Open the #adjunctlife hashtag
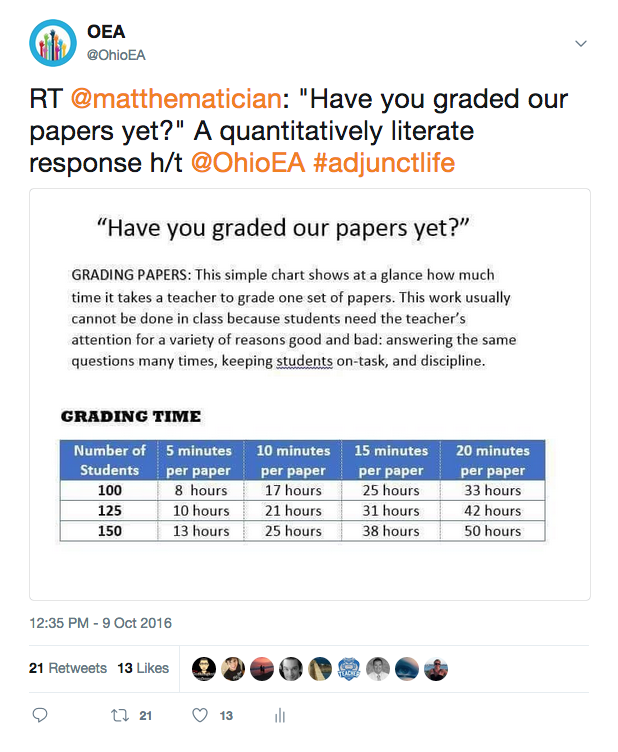 (x=384, y=163)
